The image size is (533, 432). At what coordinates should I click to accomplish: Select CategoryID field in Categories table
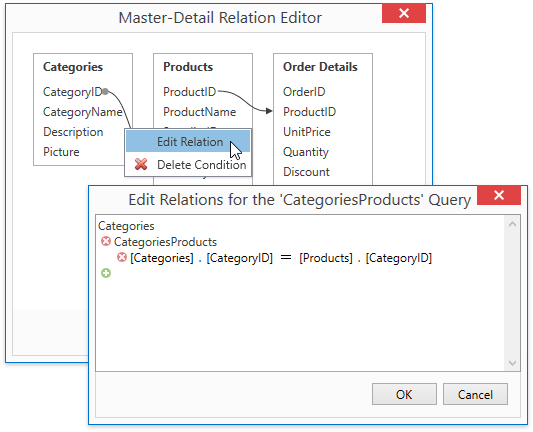tap(72, 92)
